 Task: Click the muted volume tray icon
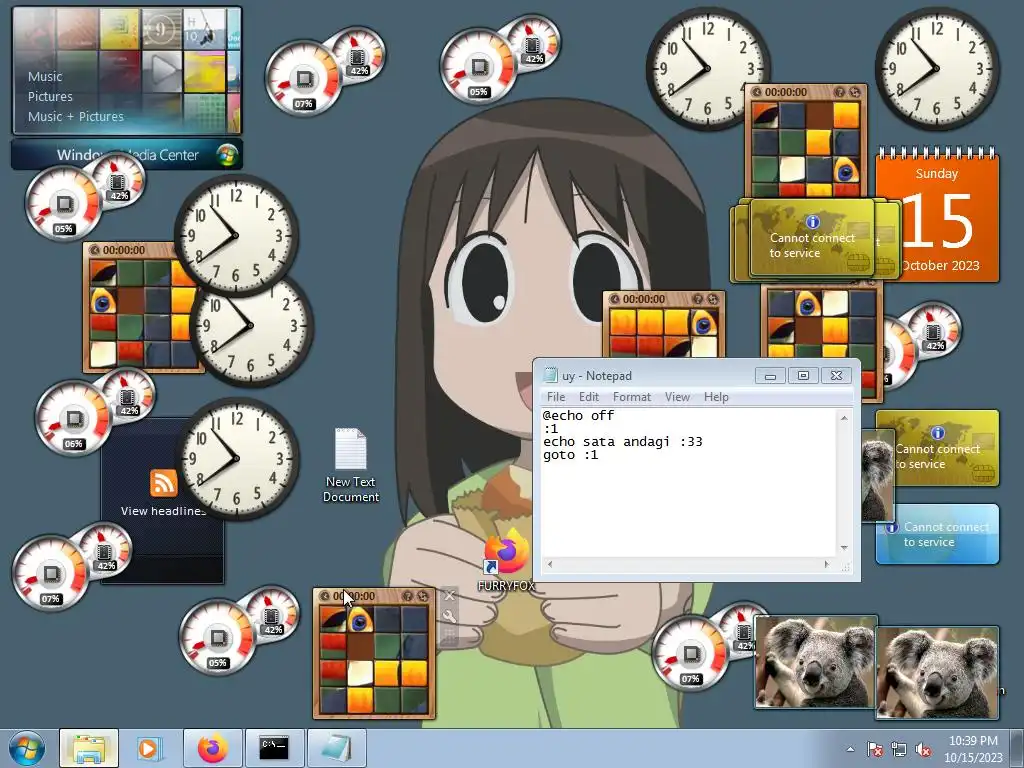(x=923, y=749)
